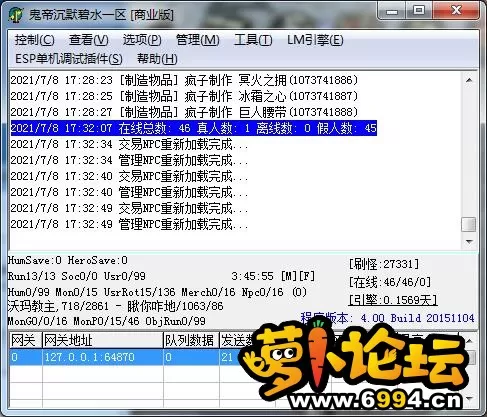Select highlighted log line 在线总数: 46
Viewport: 487px width, 417px height.
pos(194,128)
